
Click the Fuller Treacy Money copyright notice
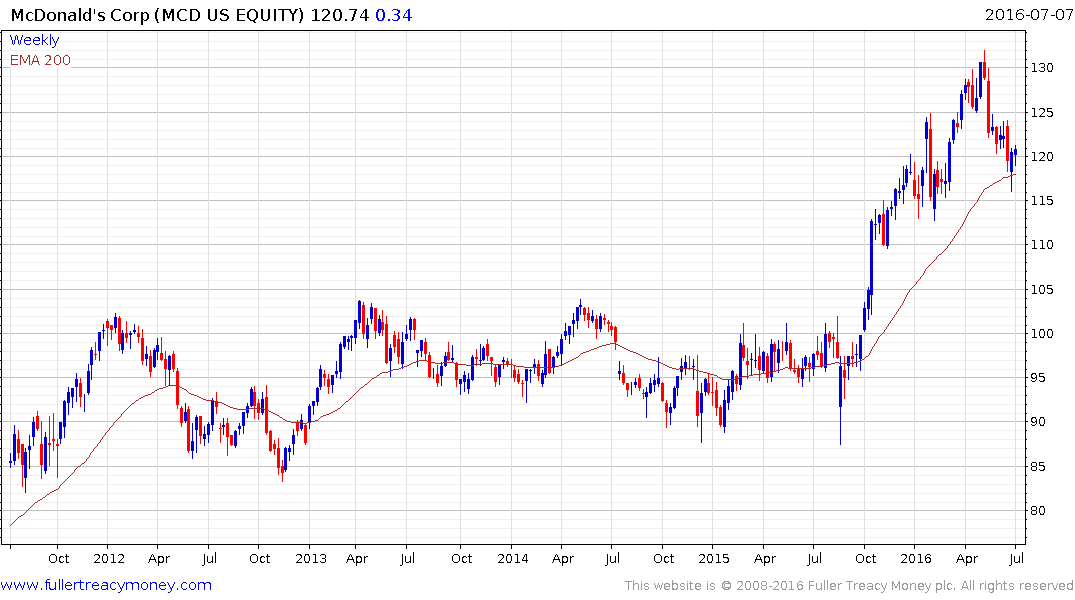[x=849, y=586]
